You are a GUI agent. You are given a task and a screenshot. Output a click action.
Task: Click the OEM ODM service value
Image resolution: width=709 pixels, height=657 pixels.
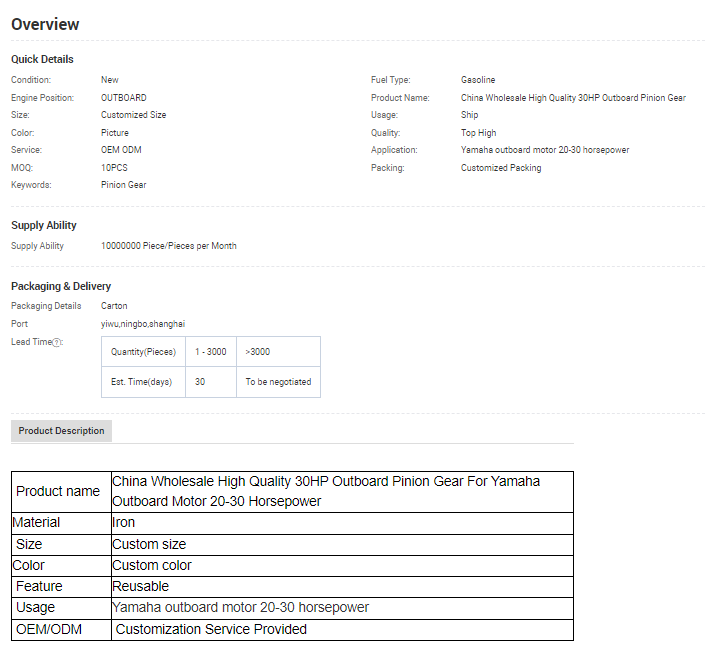[122, 150]
